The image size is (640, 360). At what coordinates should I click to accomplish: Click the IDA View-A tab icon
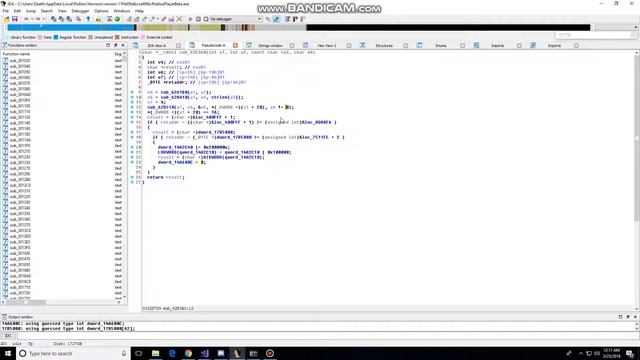(136, 45)
